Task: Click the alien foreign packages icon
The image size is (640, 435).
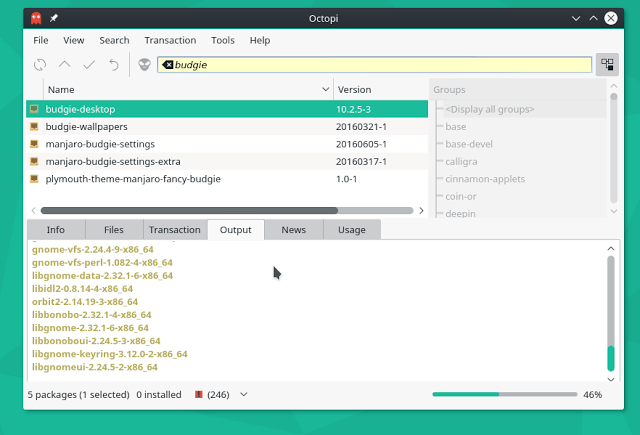Action: (x=145, y=65)
